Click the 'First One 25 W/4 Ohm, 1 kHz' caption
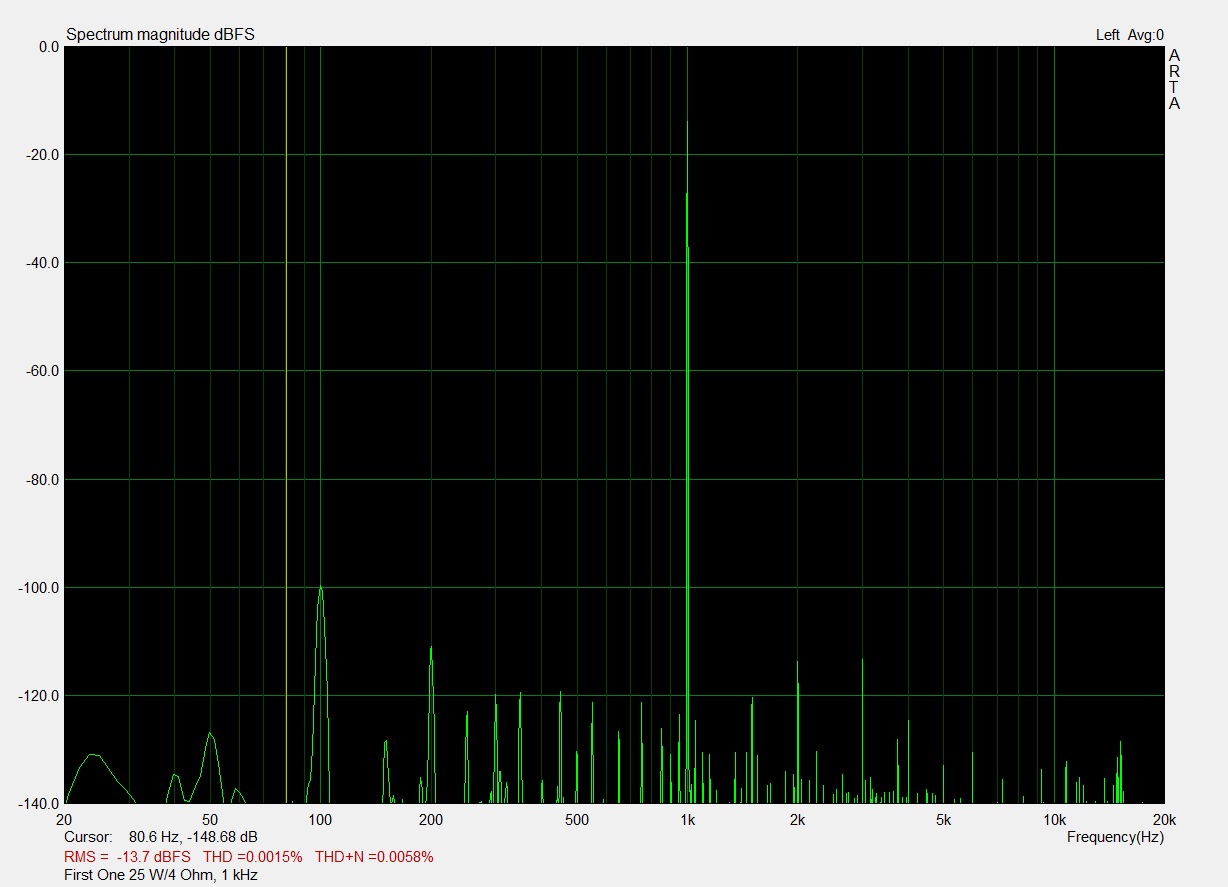The image size is (1228, 887). (161, 875)
